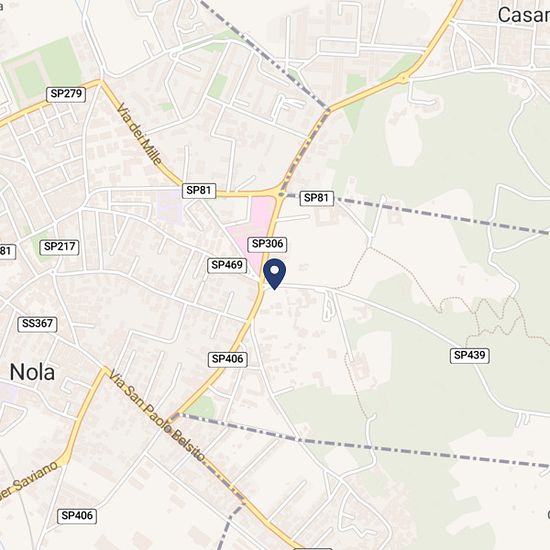The image size is (550, 550).
Task: Select the Via San Paolo Belsito label
Action: point(157,415)
